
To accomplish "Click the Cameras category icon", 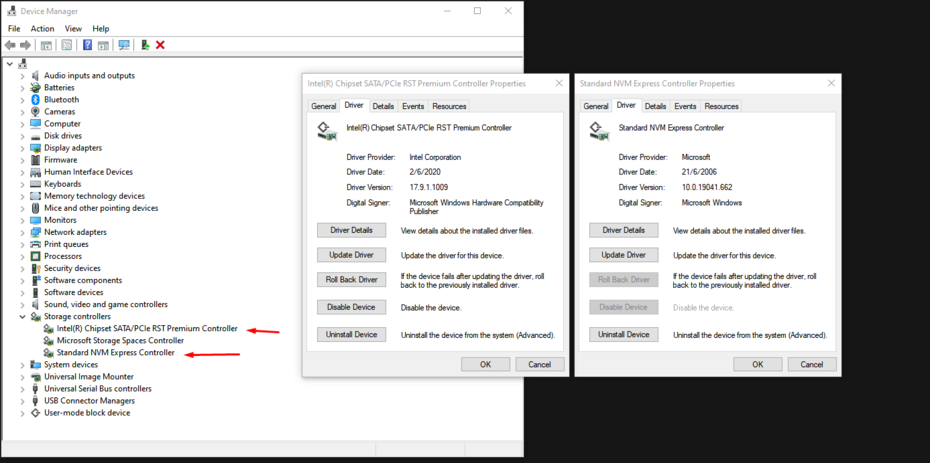I will 35,111.
